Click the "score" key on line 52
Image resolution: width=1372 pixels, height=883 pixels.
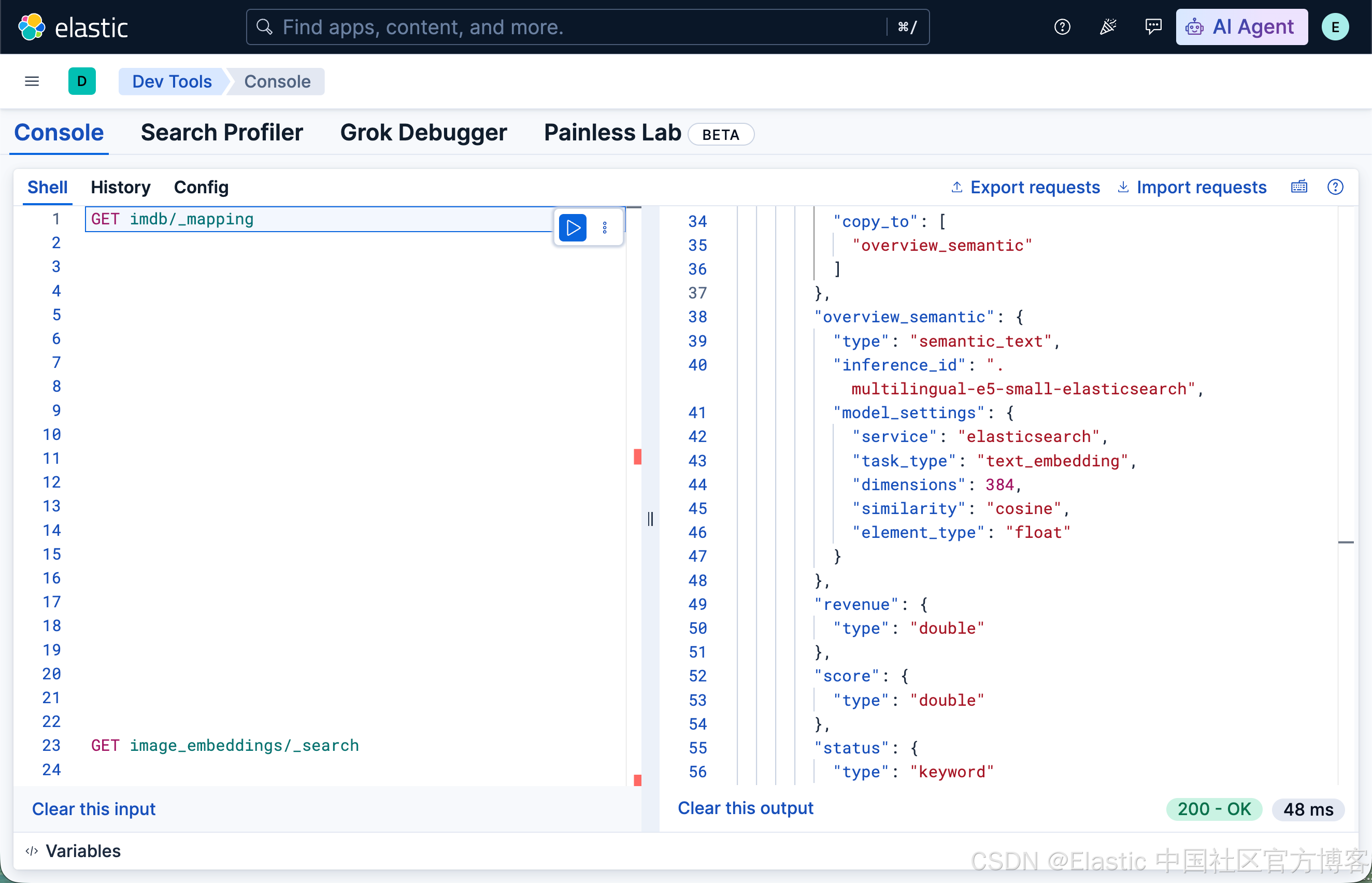pyautogui.click(x=846, y=676)
